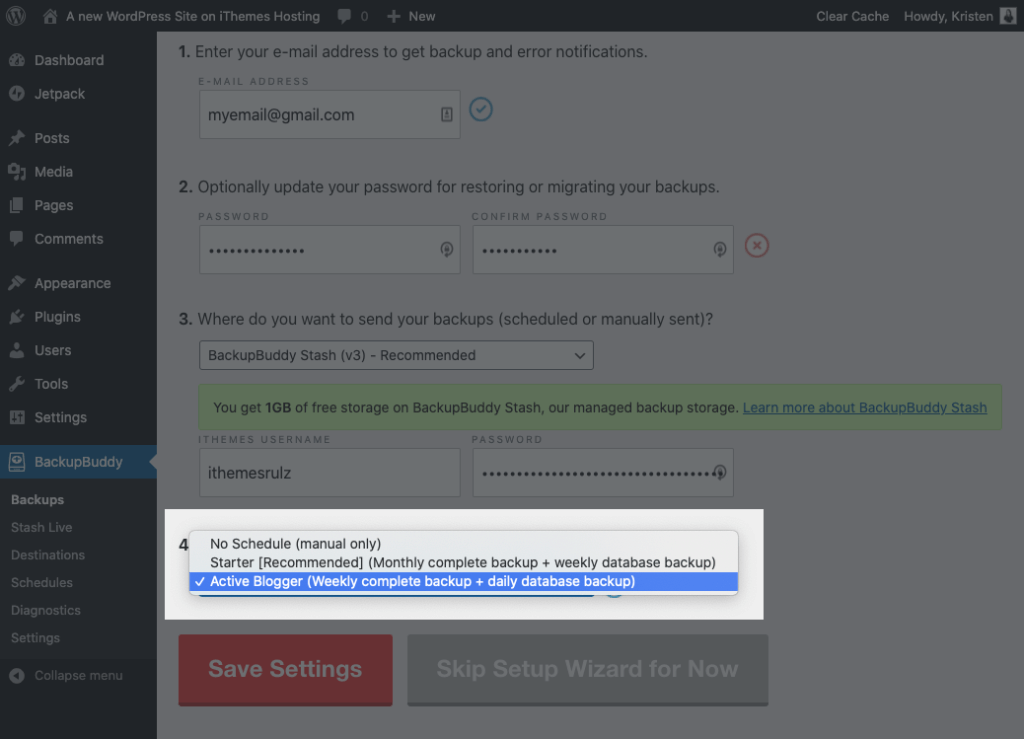The image size is (1024, 739).
Task: Open Destinations submenu item
Action: (x=48, y=555)
